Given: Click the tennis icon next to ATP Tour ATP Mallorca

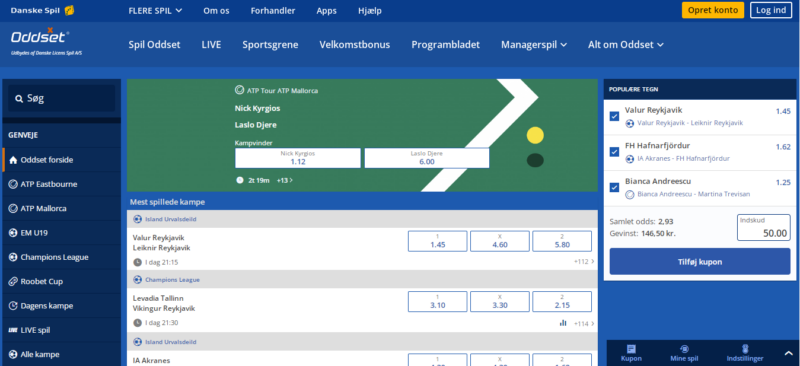Looking at the screenshot, I should coord(239,90).
